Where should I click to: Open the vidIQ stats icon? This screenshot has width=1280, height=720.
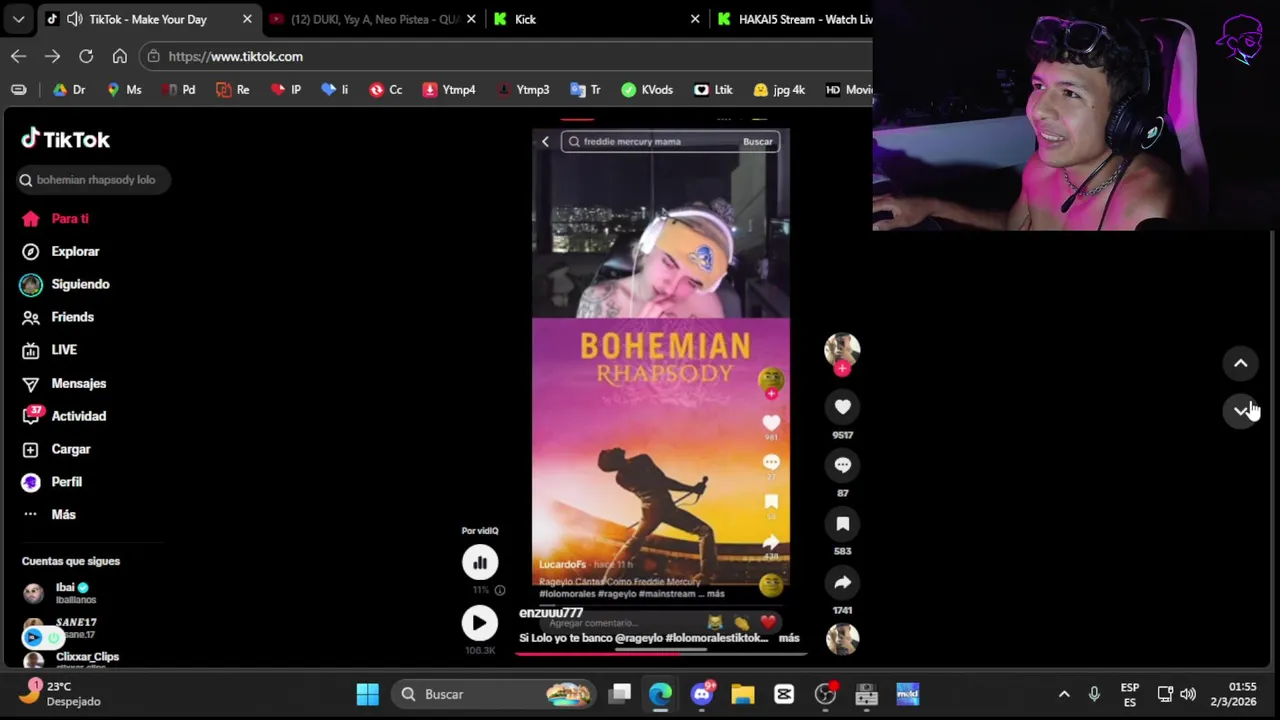[x=480, y=562]
